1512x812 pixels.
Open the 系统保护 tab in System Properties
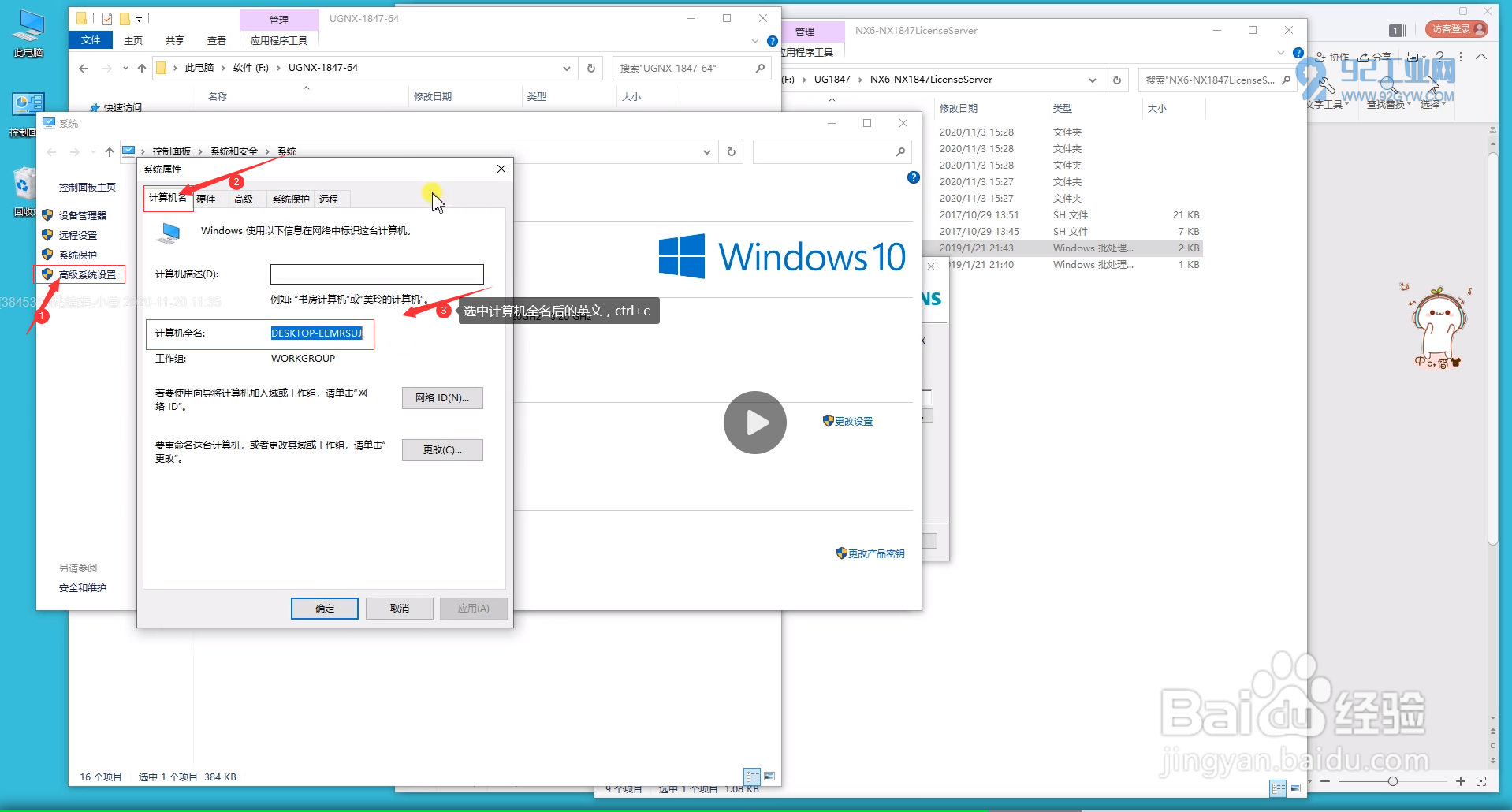[291, 199]
